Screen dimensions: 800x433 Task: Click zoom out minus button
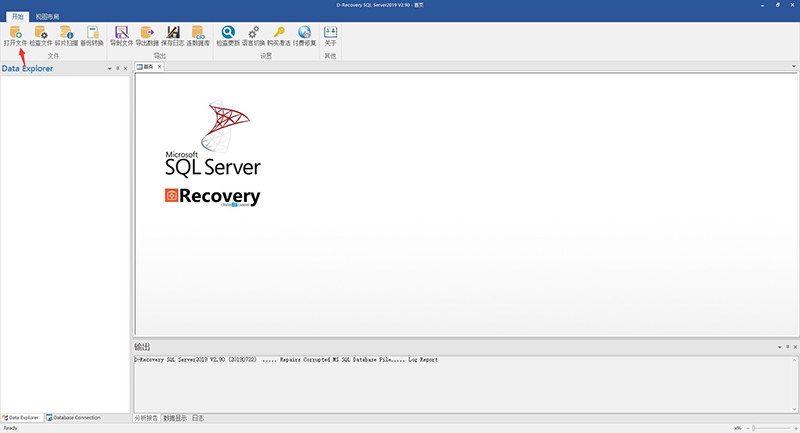click(x=748, y=428)
